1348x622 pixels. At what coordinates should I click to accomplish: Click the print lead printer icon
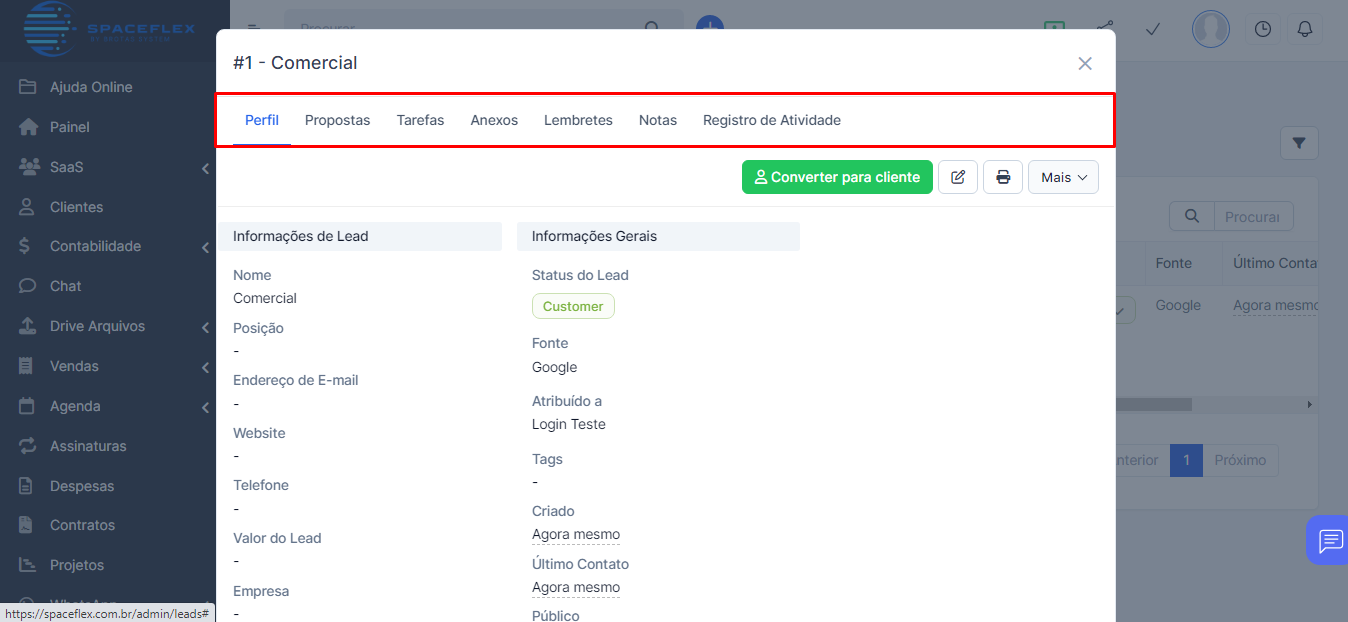click(1003, 177)
